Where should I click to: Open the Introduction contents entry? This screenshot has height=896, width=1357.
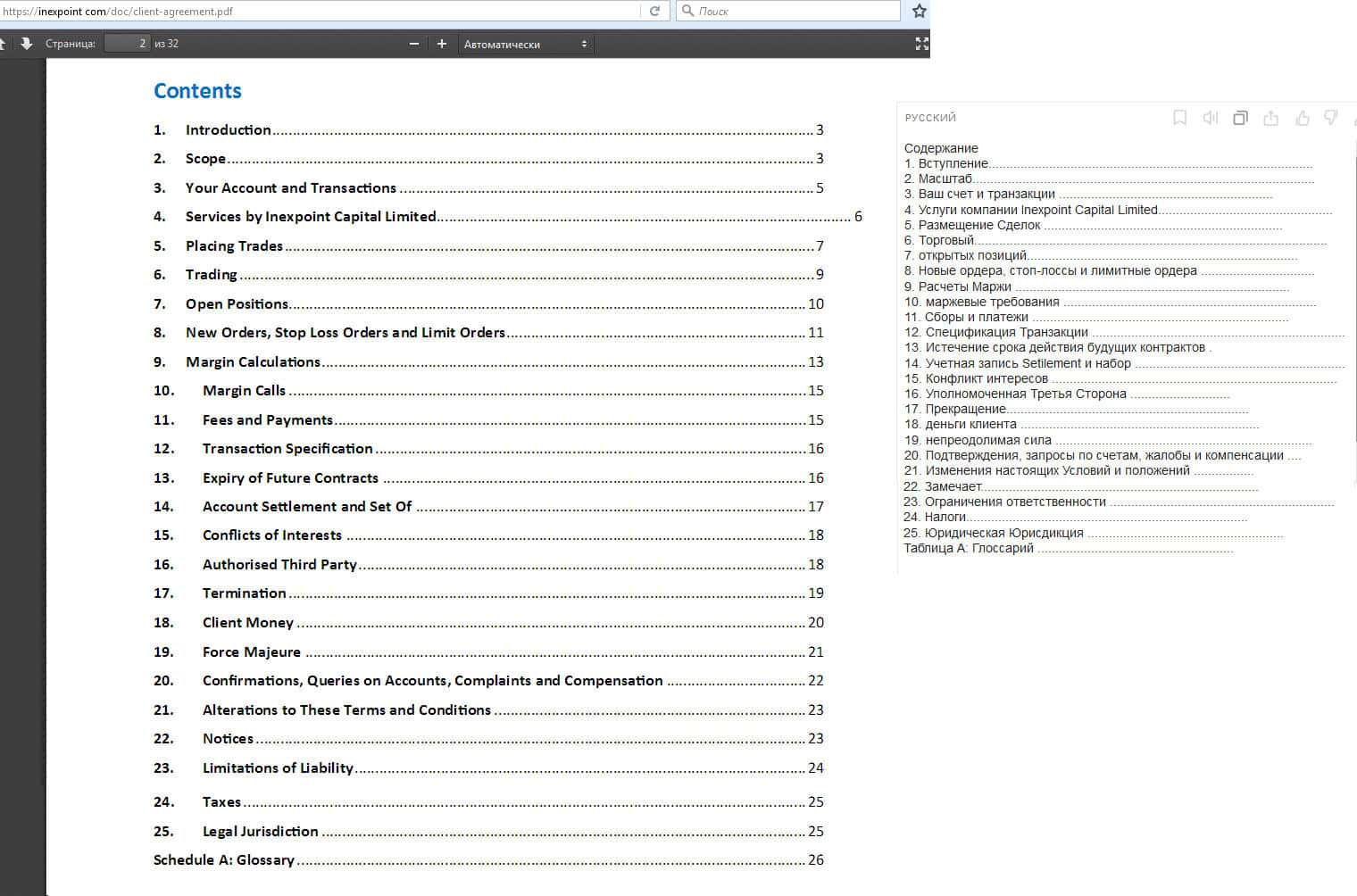coord(228,130)
